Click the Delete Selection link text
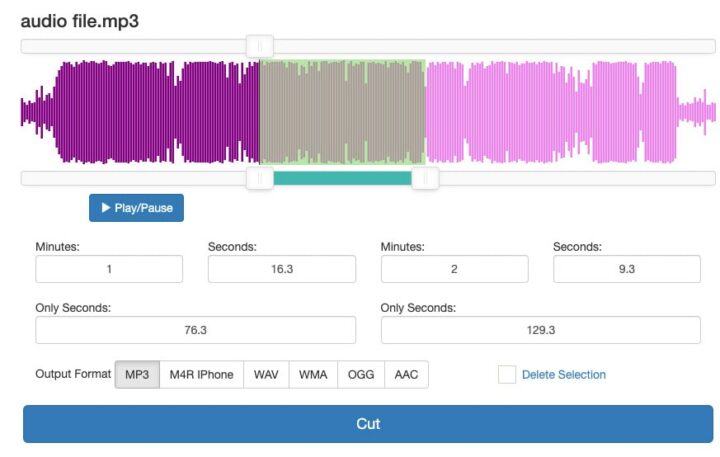Image resolution: width=720 pixels, height=457 pixels. 564,375
